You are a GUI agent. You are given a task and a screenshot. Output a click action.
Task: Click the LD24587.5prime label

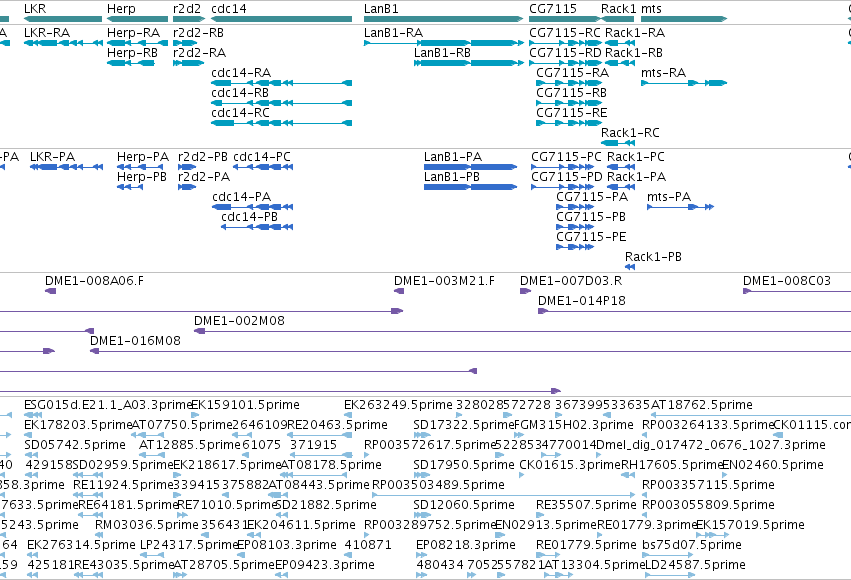695,565
